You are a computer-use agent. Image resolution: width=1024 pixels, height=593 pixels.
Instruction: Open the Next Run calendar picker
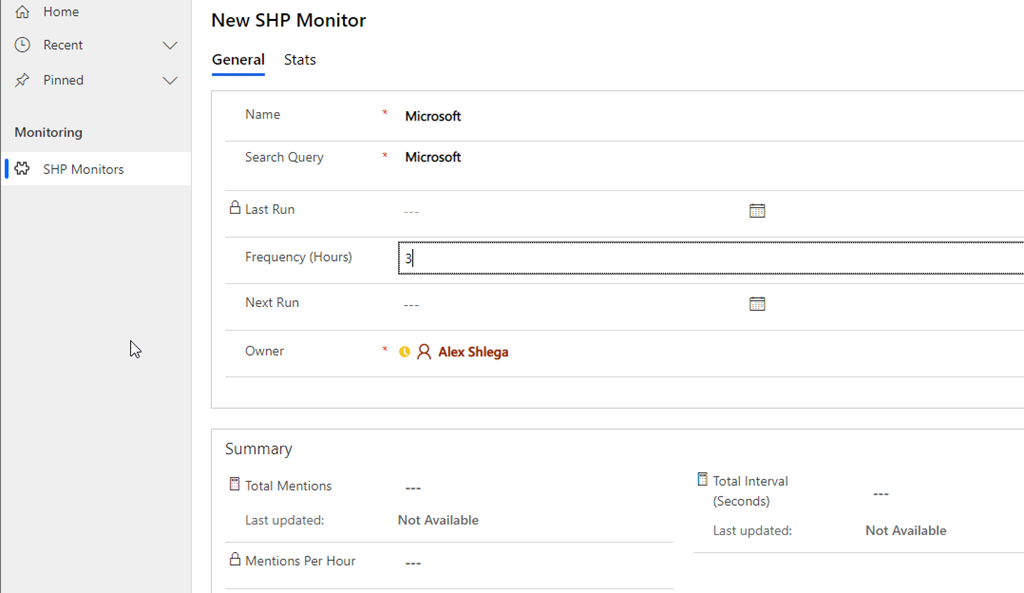[x=757, y=304]
